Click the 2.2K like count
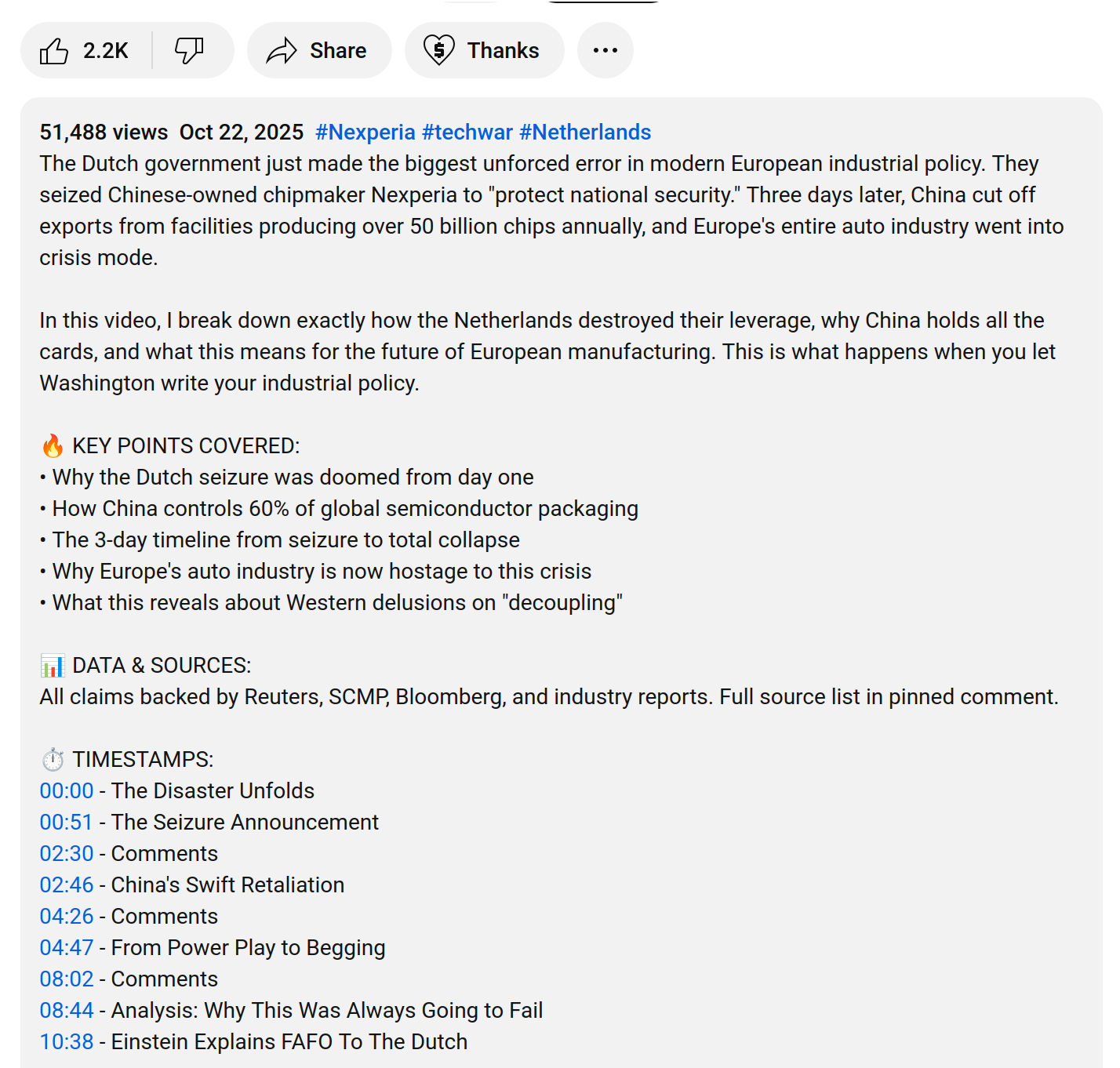The height and width of the screenshot is (1068, 1120). (x=106, y=51)
